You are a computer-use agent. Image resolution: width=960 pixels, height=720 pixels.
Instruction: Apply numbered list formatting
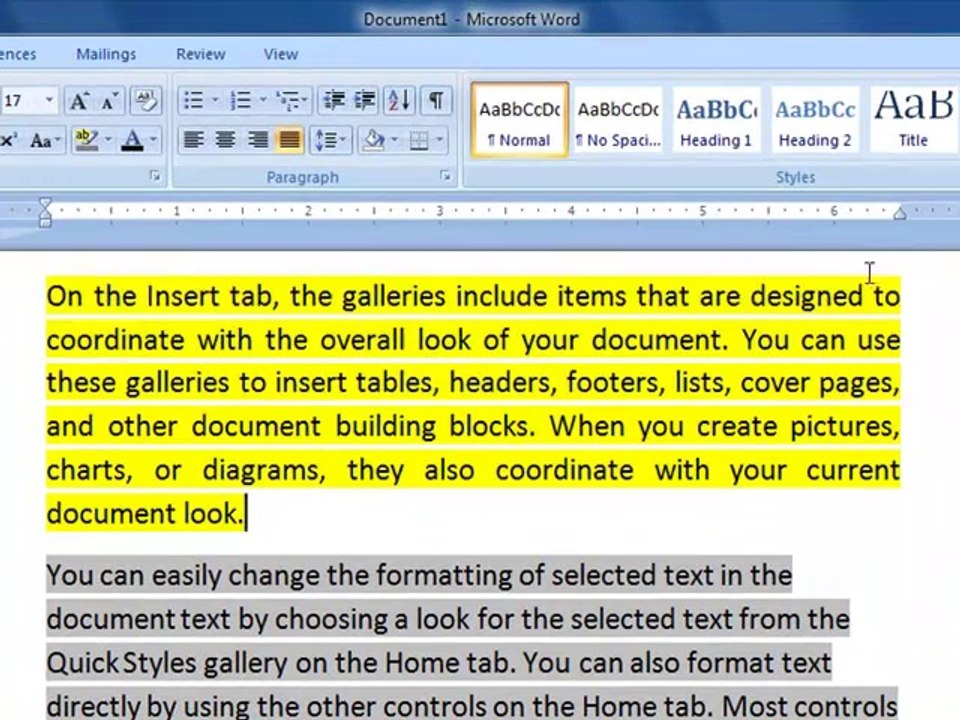(x=241, y=100)
